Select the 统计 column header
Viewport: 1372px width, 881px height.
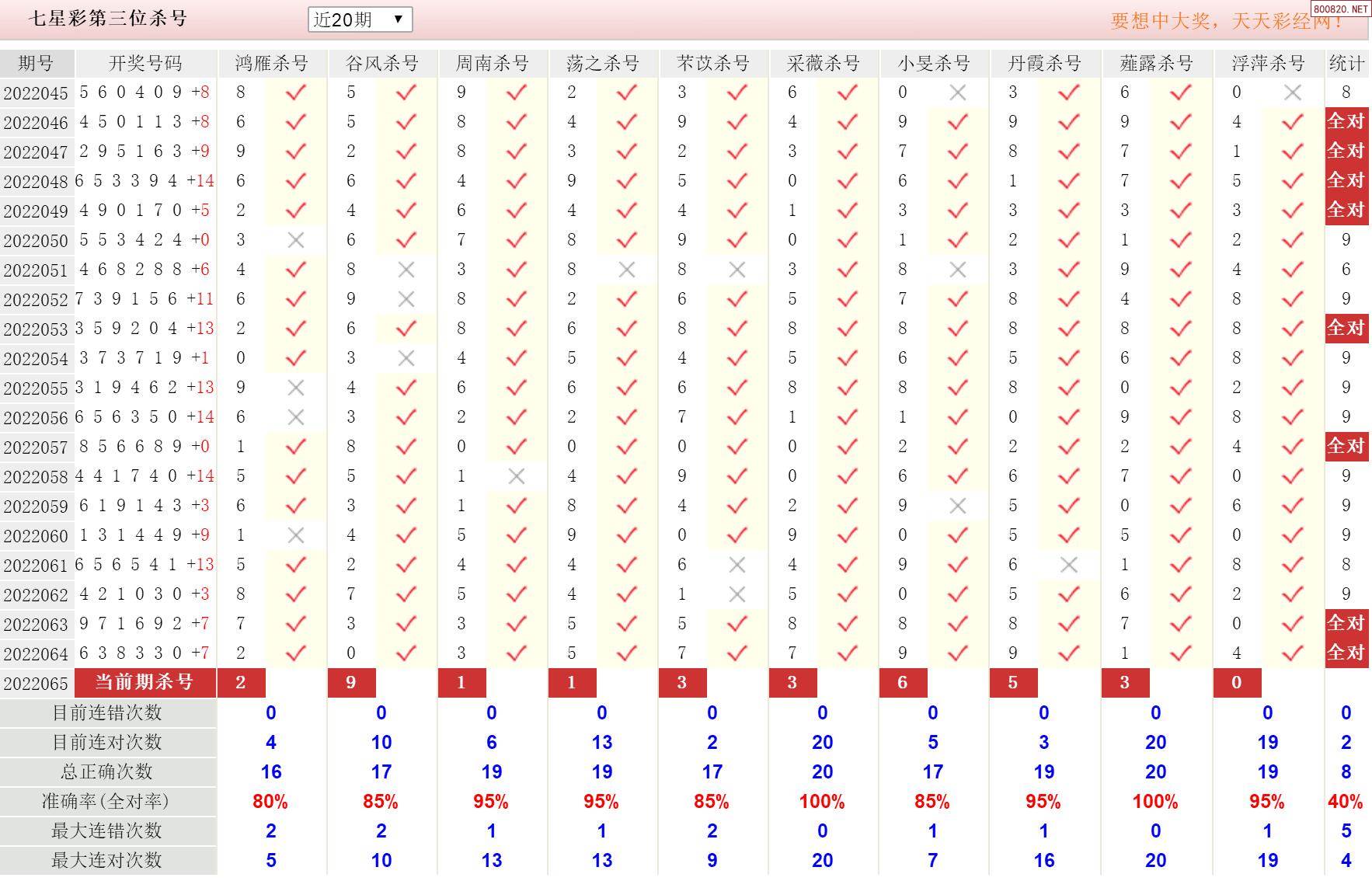[x=1346, y=64]
